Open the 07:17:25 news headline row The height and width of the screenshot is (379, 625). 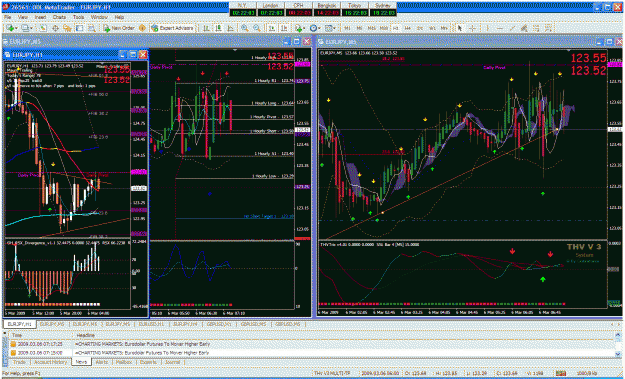pos(311,344)
